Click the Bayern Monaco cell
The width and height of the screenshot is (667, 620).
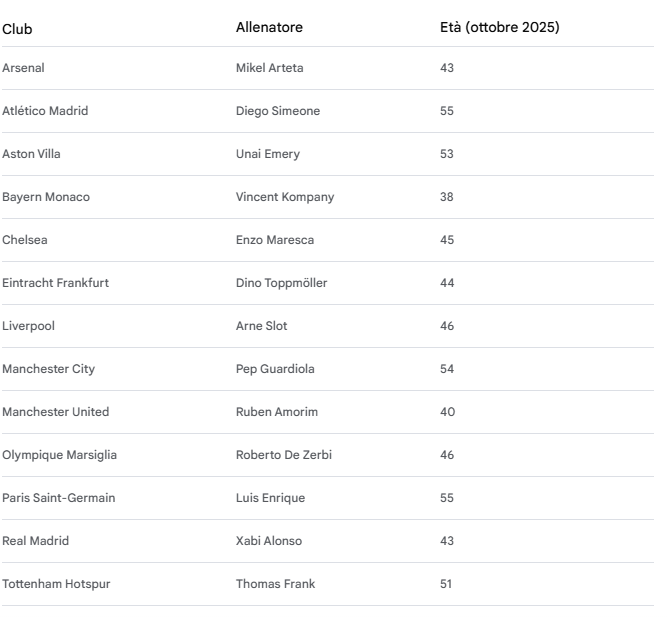pos(46,197)
